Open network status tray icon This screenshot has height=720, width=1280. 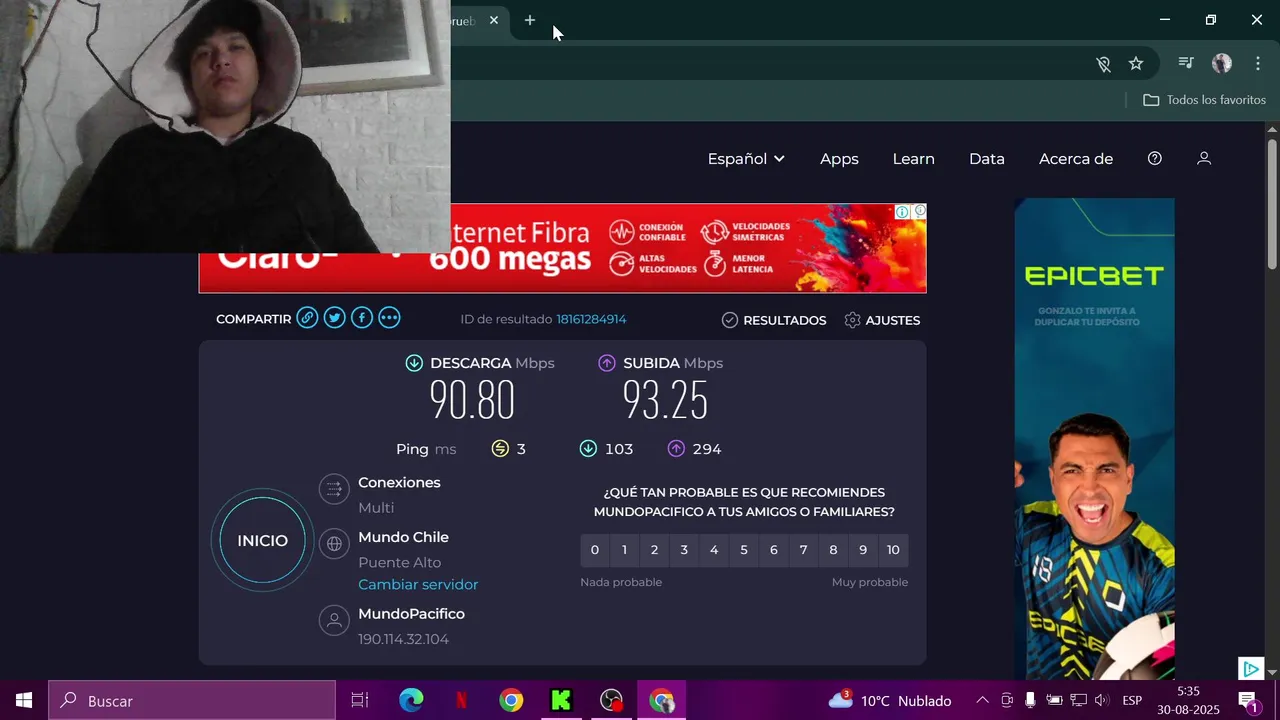click(x=1078, y=700)
